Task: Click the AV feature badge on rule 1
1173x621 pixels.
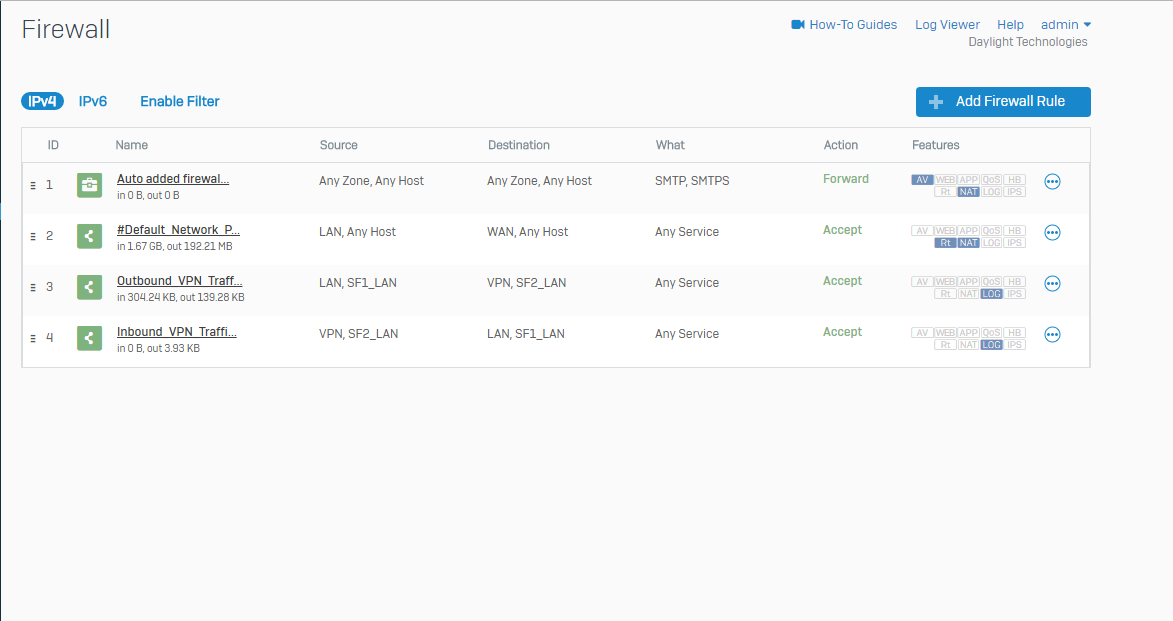Action: pyautogui.click(x=922, y=180)
